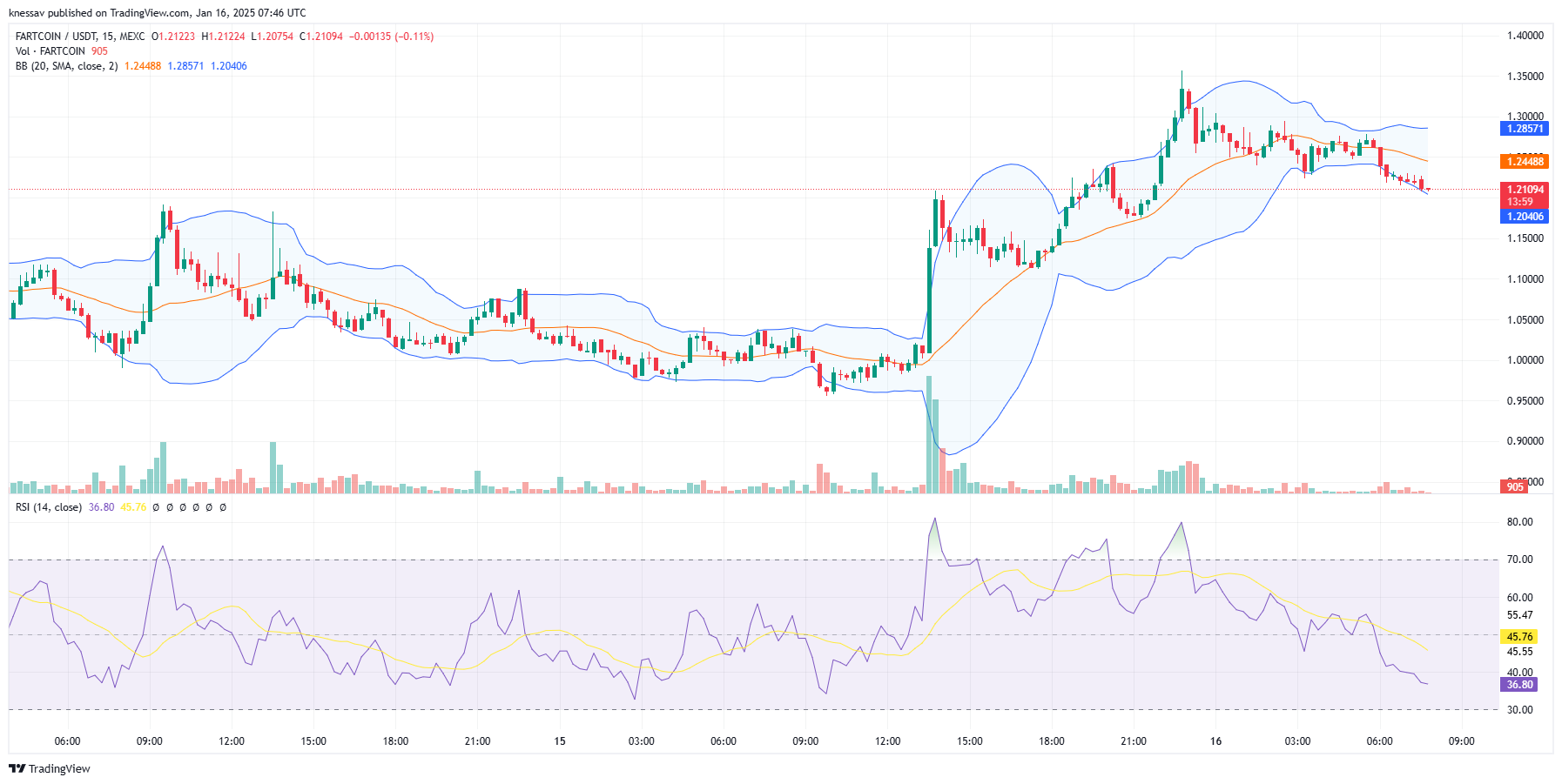
Task: Click BB lower value 1.20406 in legend
Action: coord(228,66)
